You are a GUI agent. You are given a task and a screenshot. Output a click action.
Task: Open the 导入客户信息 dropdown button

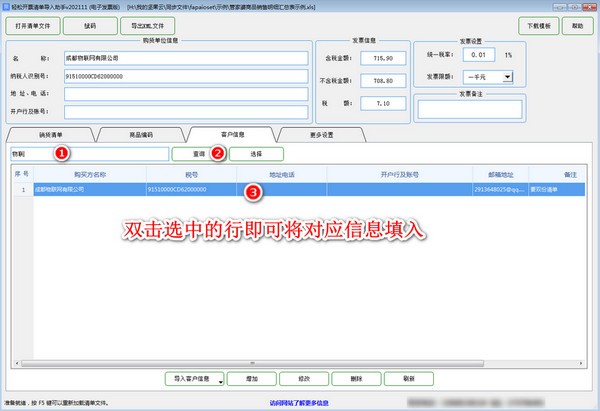(x=193, y=379)
